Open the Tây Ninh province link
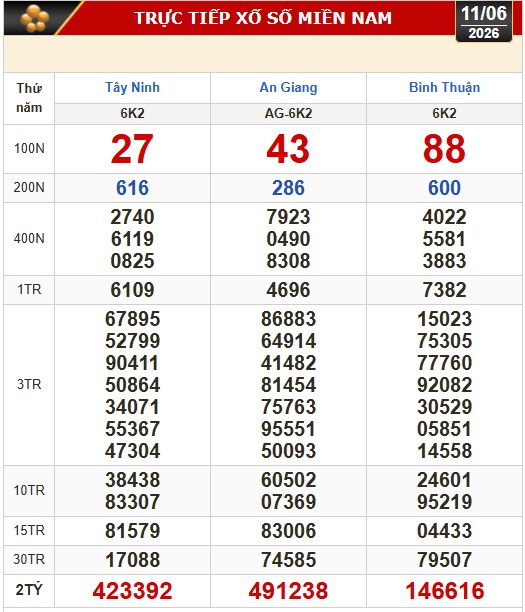 click(132, 87)
